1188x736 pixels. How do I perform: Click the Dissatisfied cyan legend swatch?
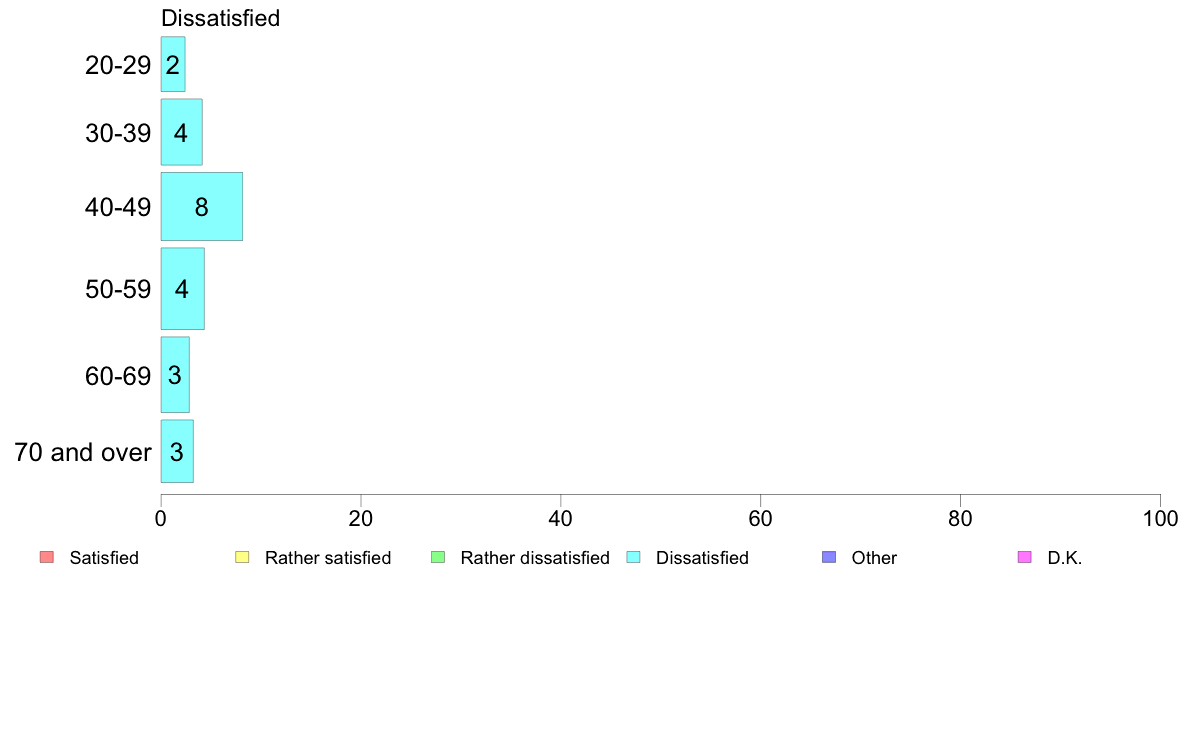coord(633,557)
